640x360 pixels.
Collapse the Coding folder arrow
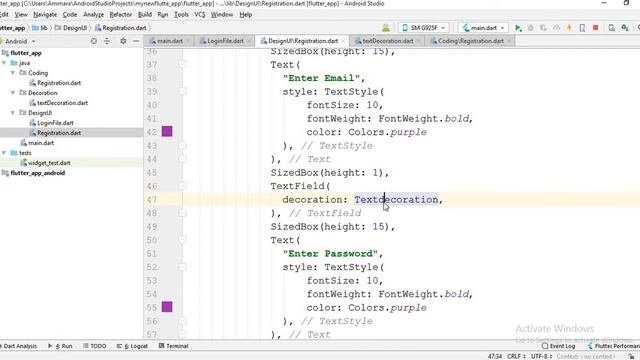coord(13,73)
